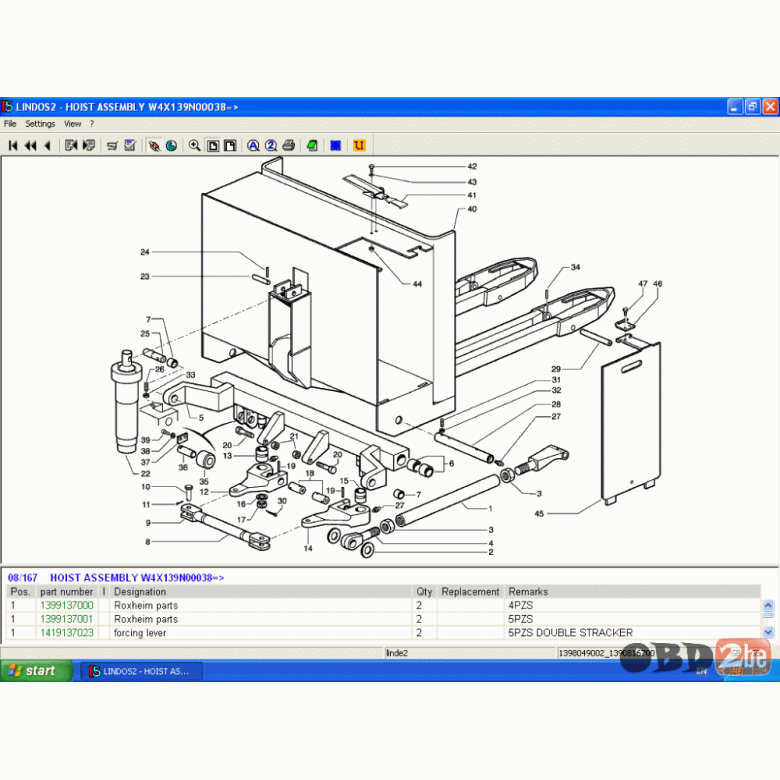Click callout number 24 in the diagram
Image resolution: width=780 pixels, height=780 pixels.
(x=145, y=252)
